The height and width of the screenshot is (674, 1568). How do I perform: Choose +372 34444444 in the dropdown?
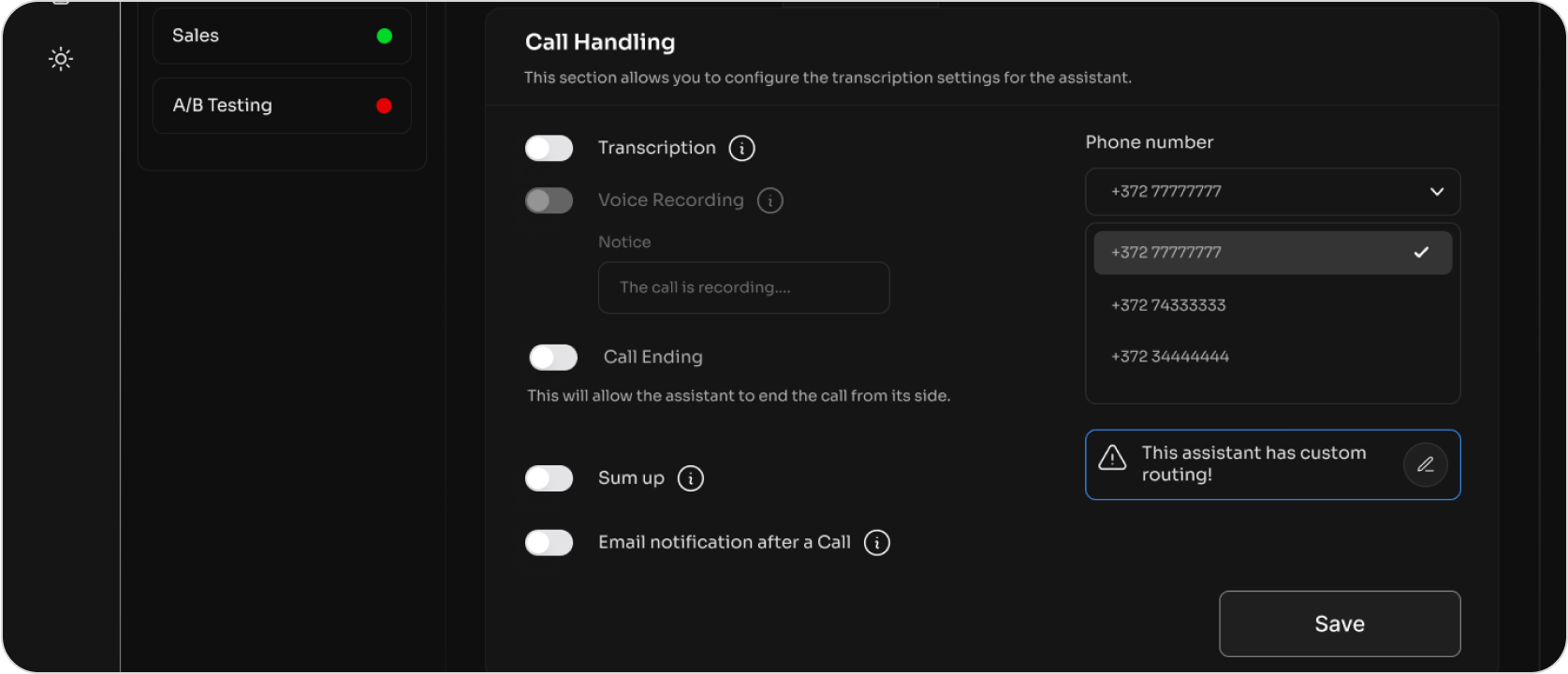[x=1170, y=357]
